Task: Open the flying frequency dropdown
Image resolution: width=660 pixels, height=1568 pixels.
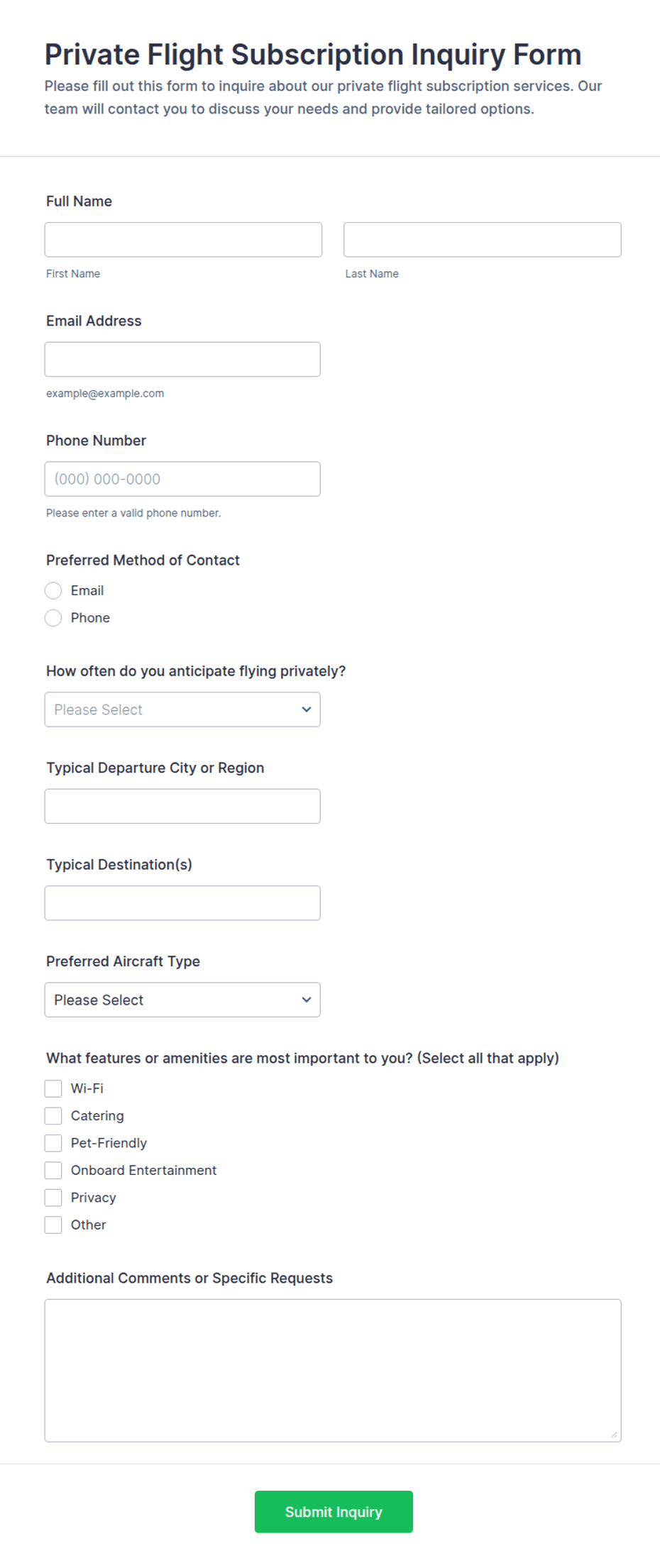Action: tap(182, 710)
